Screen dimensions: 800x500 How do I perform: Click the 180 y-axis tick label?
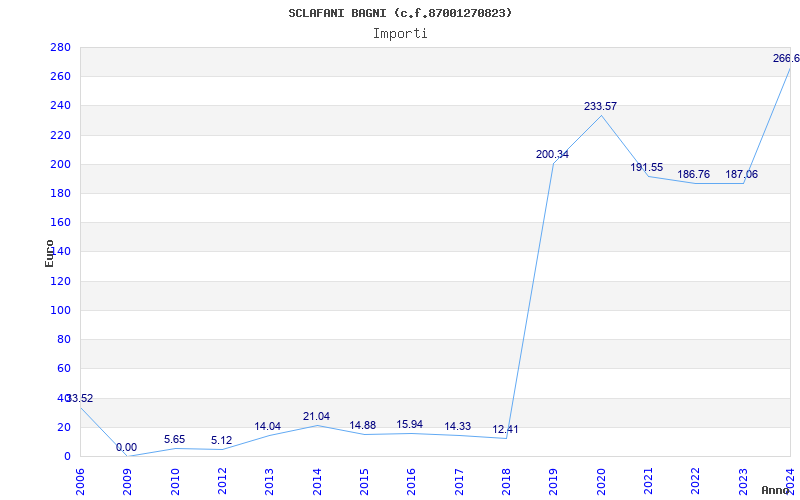pyautogui.click(x=60, y=193)
